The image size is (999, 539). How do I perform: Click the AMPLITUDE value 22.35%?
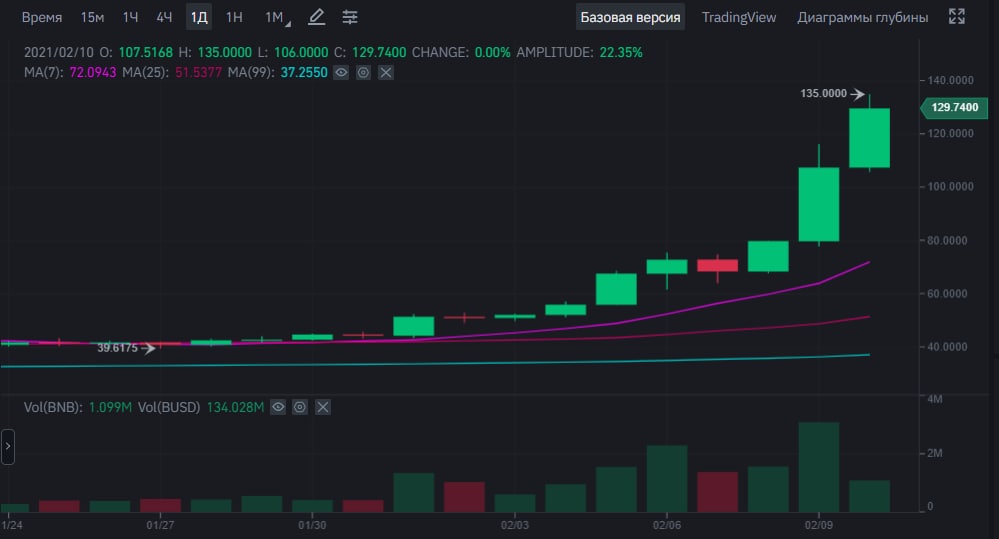(621, 53)
